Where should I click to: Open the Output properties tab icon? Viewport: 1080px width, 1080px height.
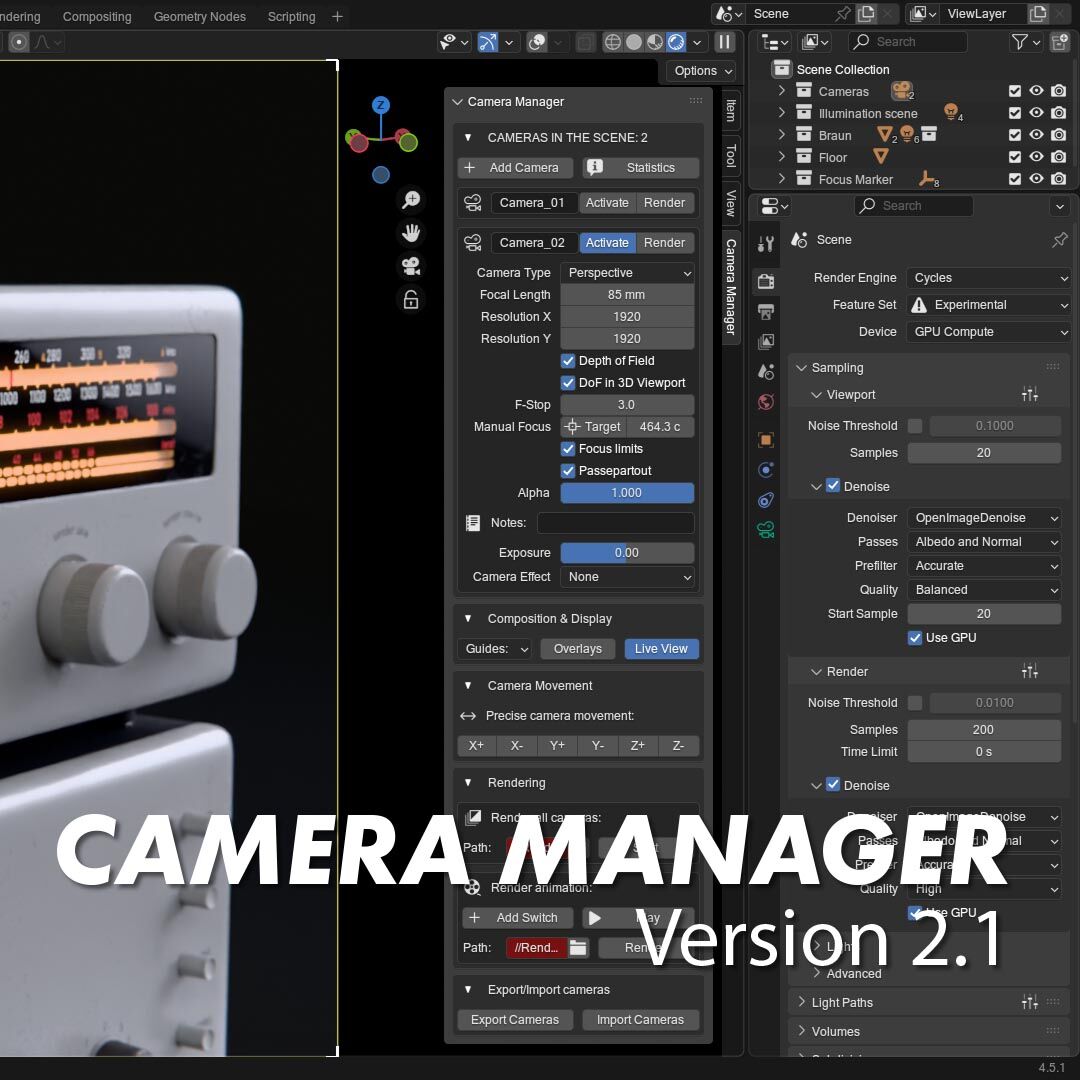[766, 311]
